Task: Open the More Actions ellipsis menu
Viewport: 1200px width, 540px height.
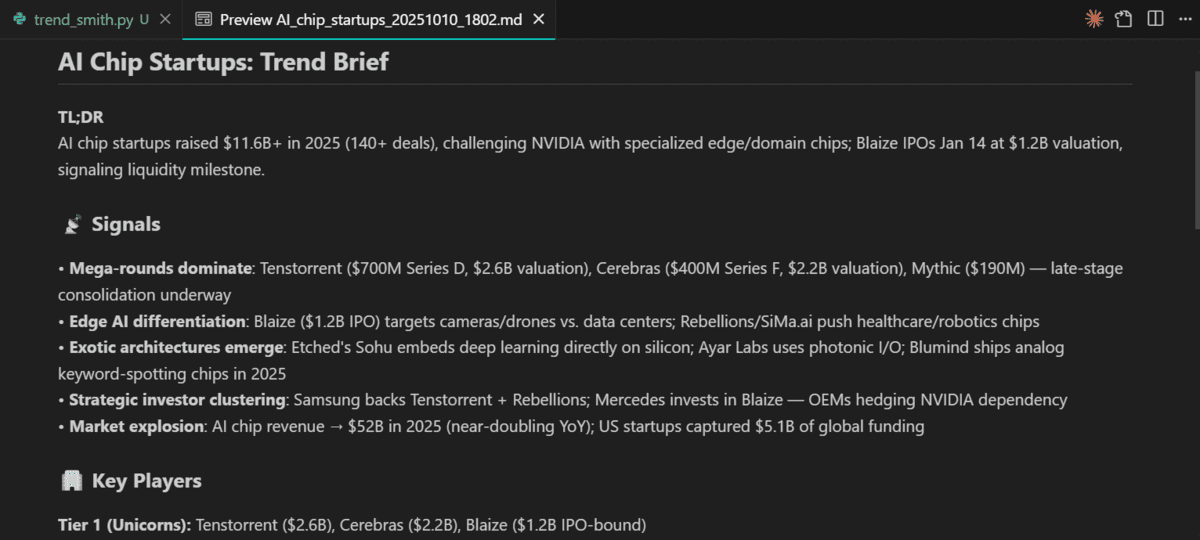Action: tap(1185, 19)
